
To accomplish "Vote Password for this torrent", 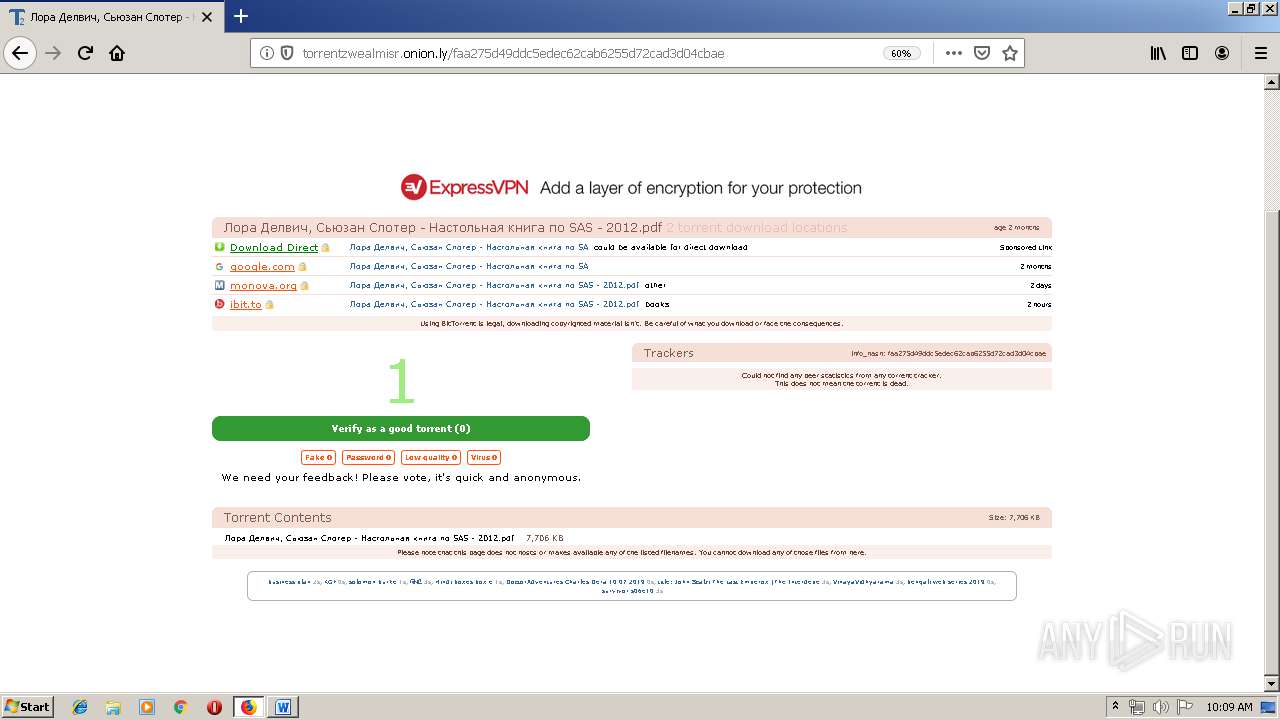I will (368, 457).
